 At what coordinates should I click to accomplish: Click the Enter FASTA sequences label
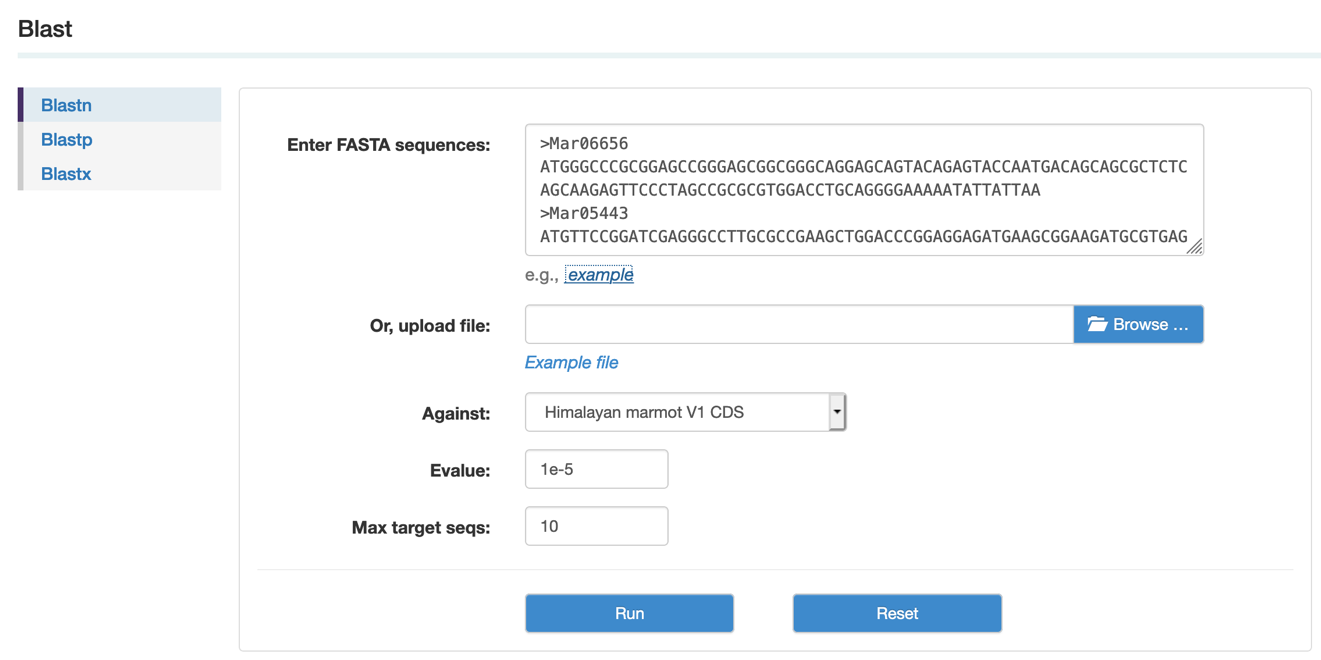tap(388, 145)
